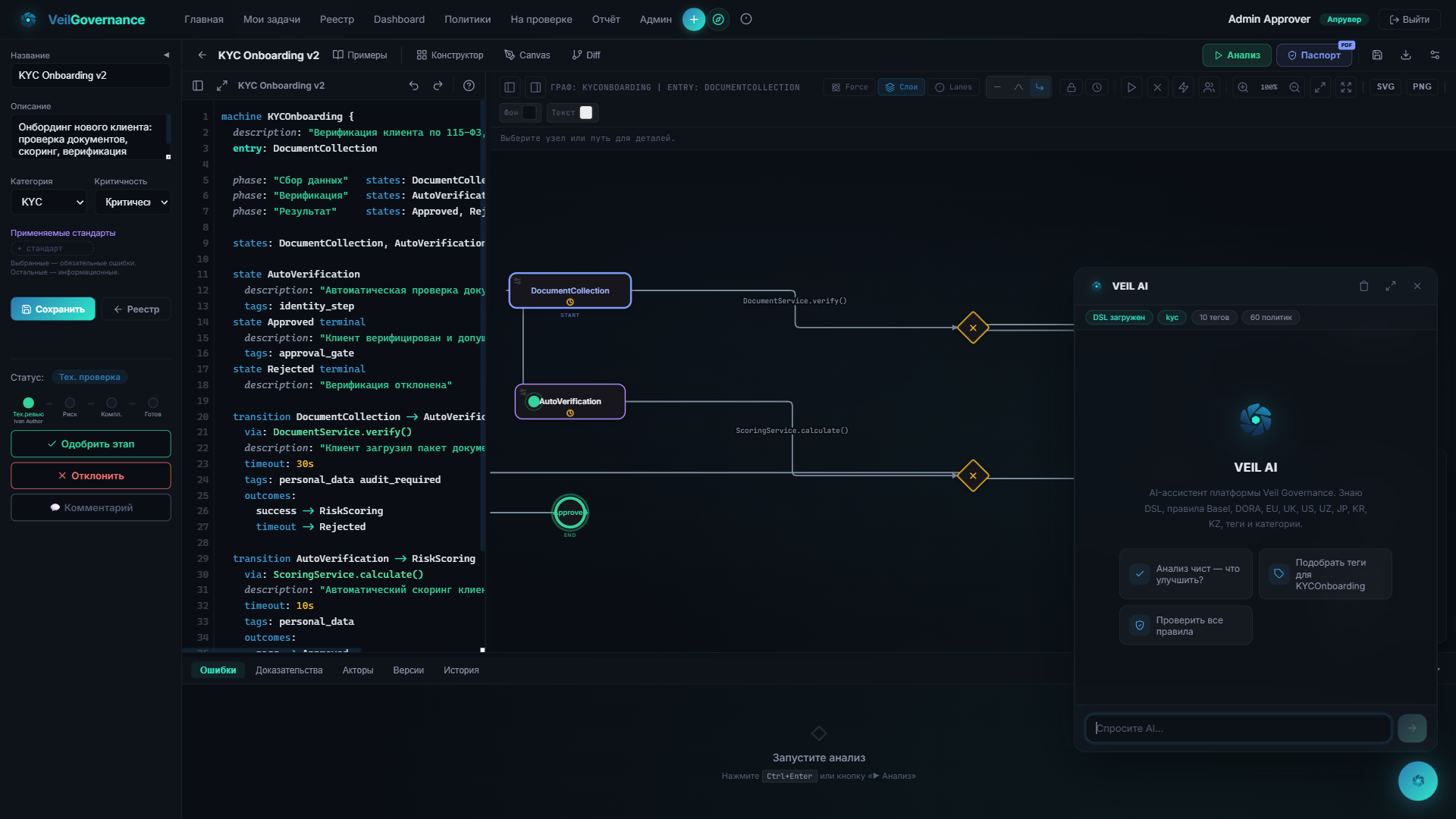Image resolution: width=1456 pixels, height=819 pixels.
Task: Click the Одобрить этап button
Action: pos(90,444)
